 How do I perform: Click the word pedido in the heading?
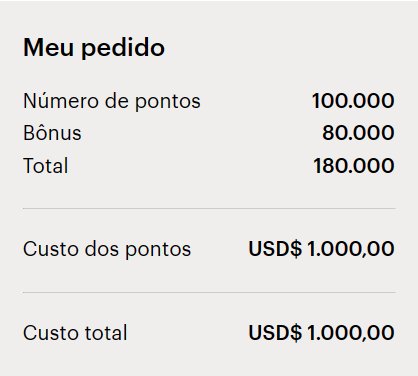123,48
